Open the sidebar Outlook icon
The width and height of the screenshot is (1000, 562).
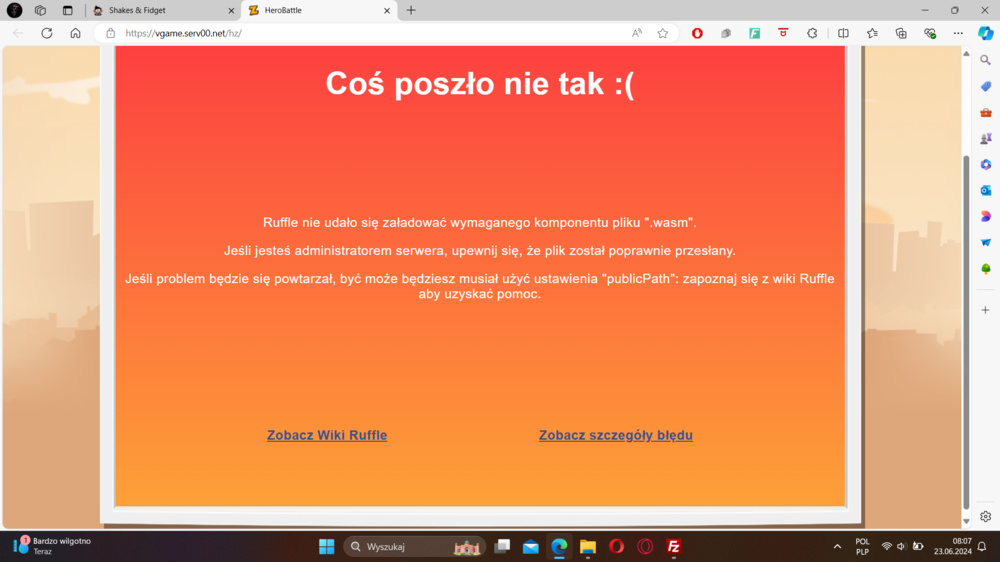(985, 191)
